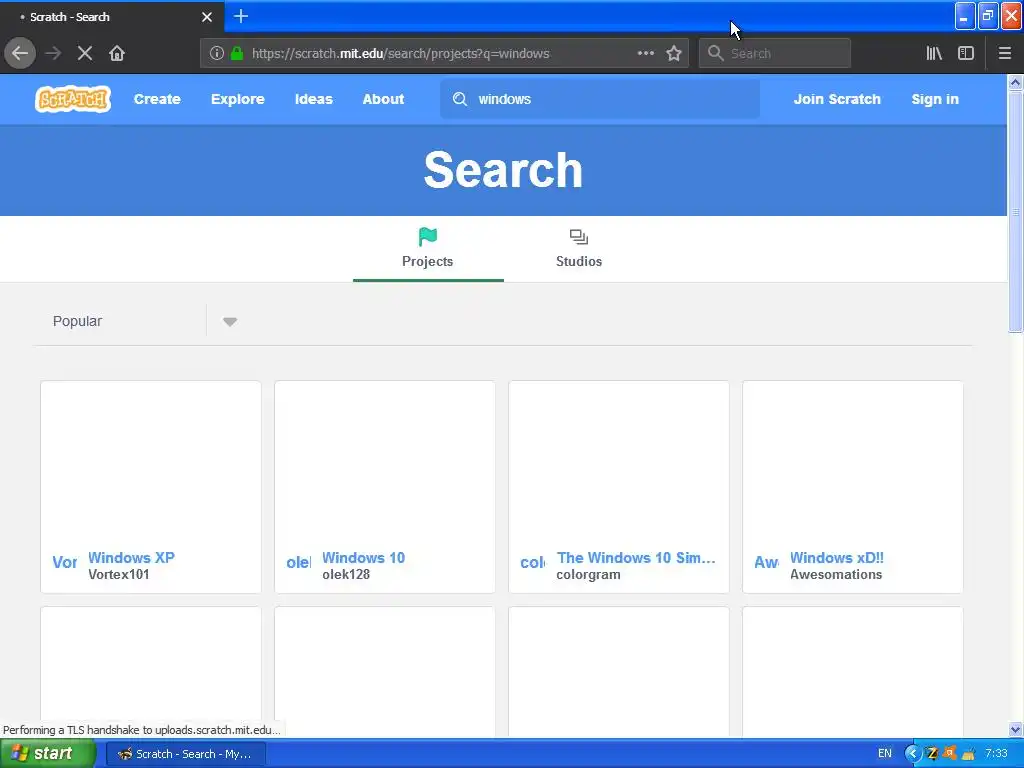This screenshot has height=768, width=1024.
Task: Stop loading the page
Action: point(85,53)
